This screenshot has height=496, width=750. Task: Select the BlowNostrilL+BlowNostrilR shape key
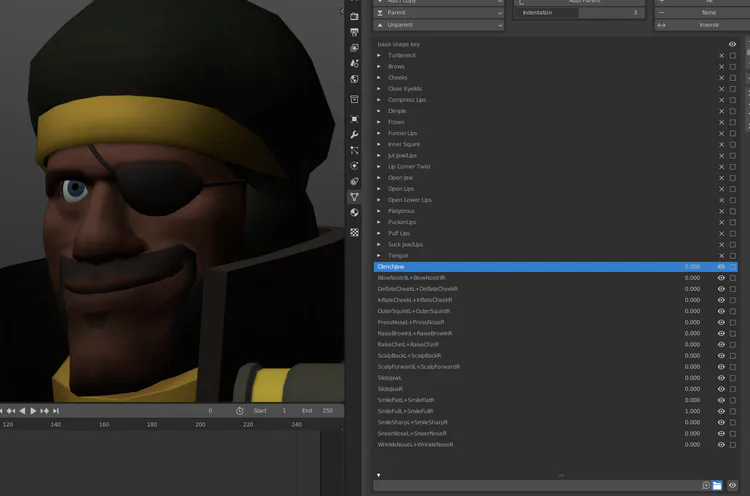[555, 278]
